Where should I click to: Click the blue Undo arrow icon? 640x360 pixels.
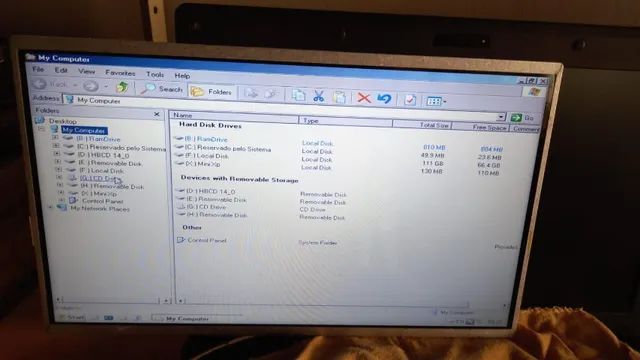[x=384, y=99]
